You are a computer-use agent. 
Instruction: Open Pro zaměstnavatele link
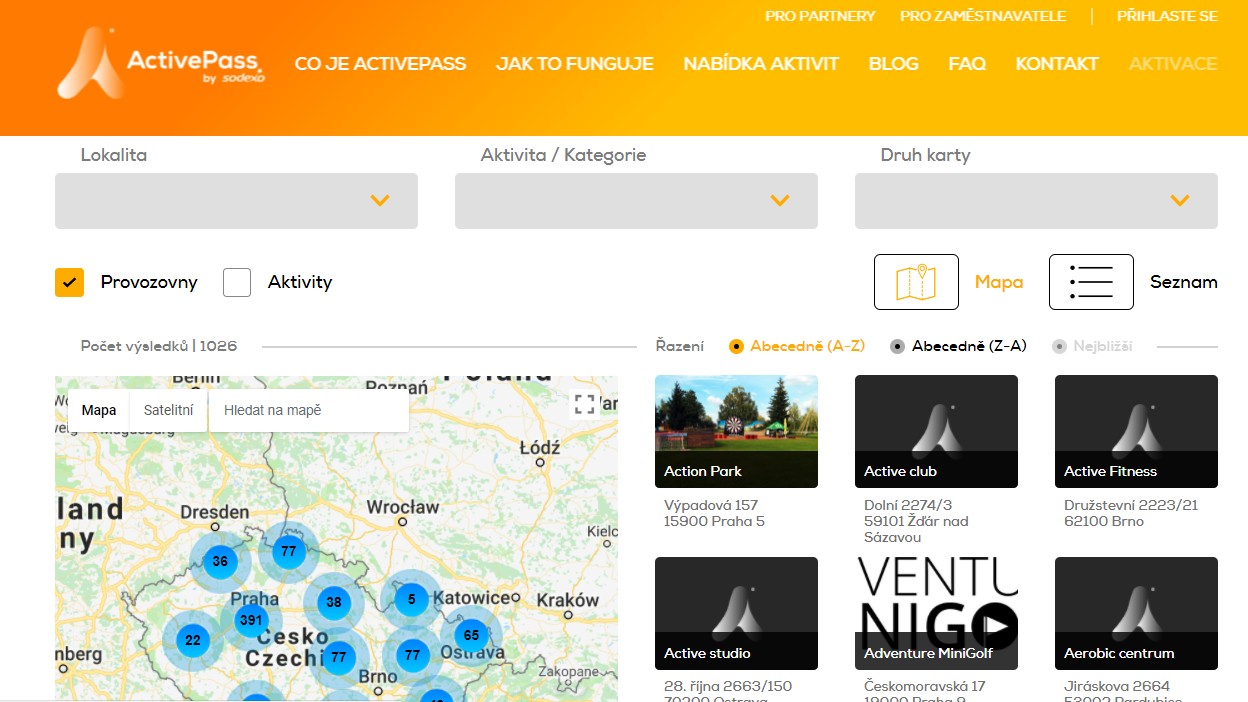coord(982,16)
